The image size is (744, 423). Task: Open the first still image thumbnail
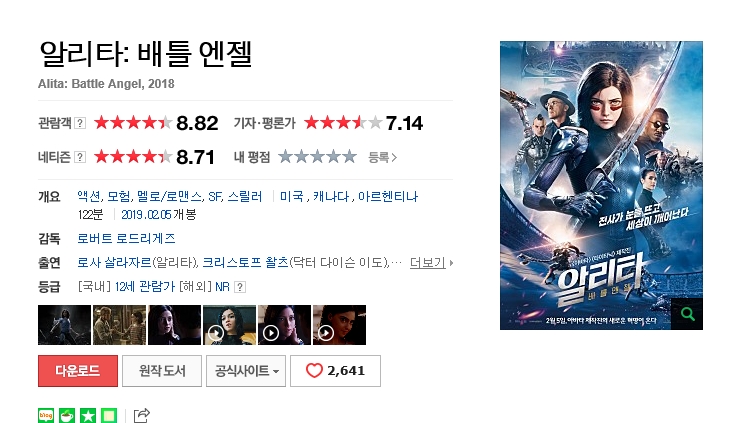coord(65,325)
